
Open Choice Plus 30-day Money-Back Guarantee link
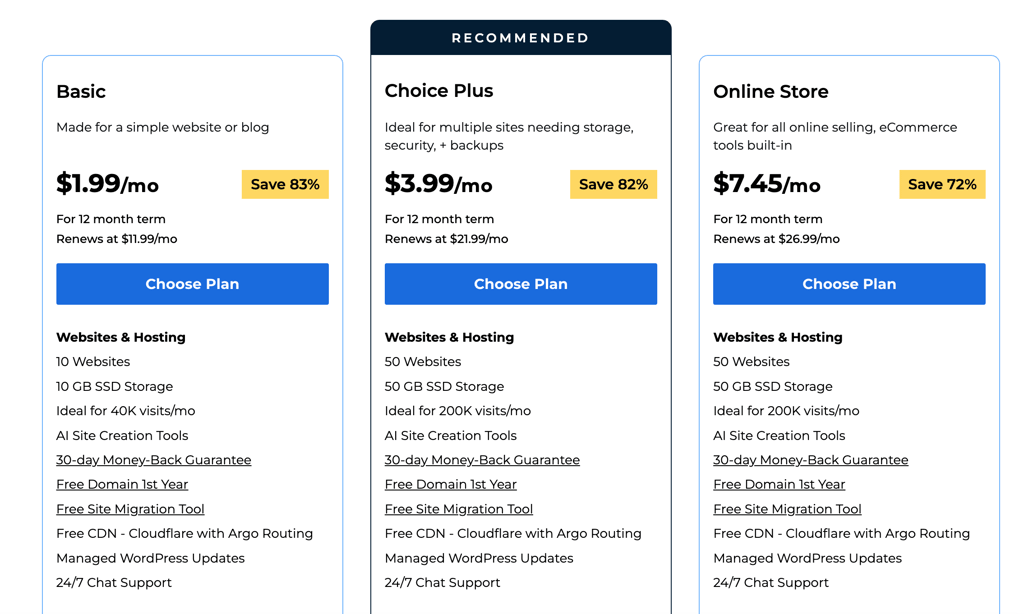[x=482, y=460]
